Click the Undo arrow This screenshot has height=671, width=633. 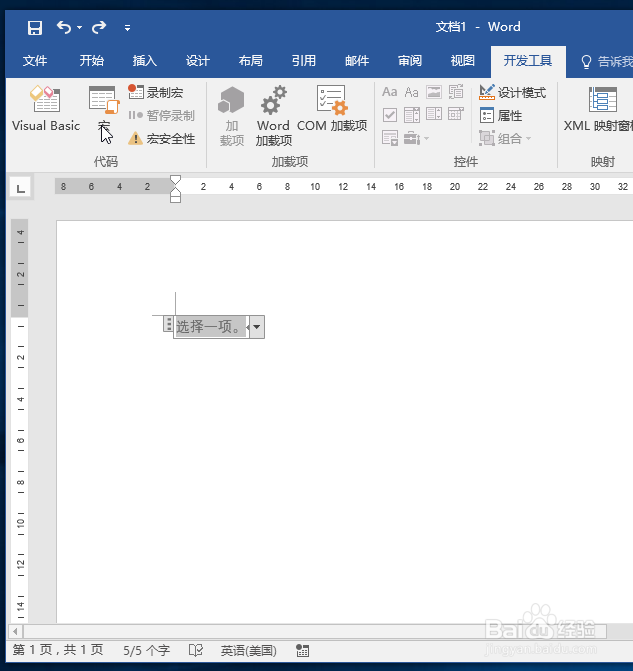coord(64,27)
